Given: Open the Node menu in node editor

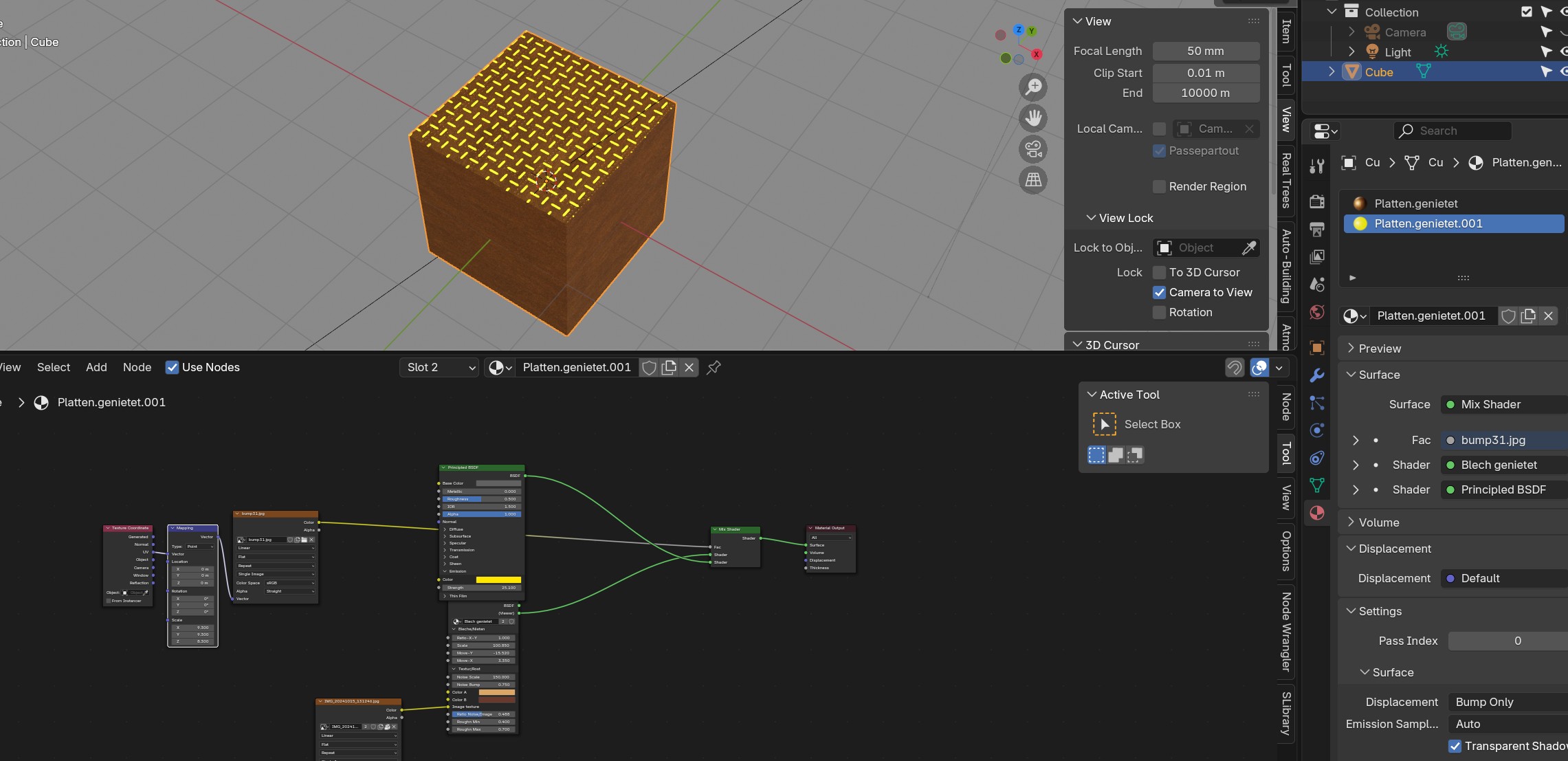Looking at the screenshot, I should (x=137, y=367).
